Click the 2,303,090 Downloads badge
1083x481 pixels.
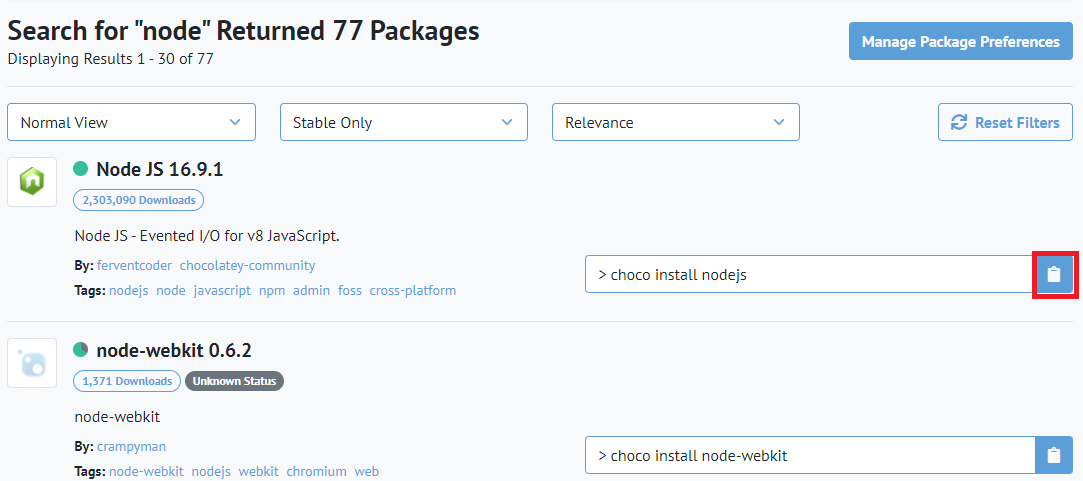click(x=138, y=200)
